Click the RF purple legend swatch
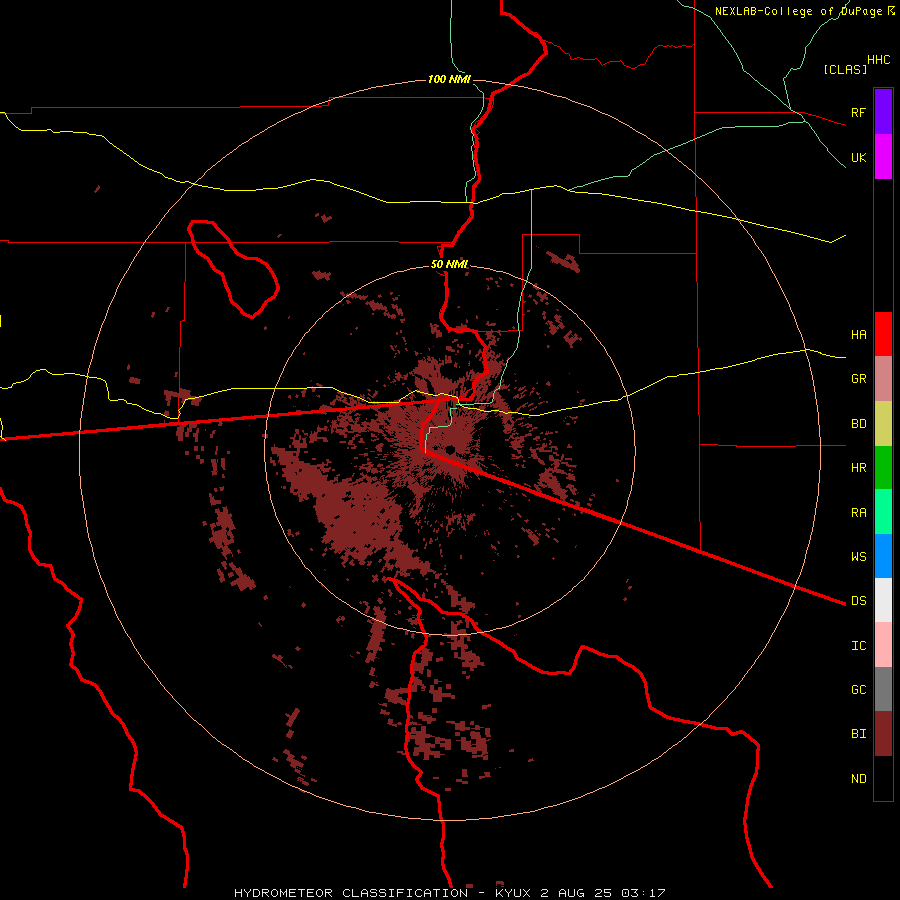The width and height of the screenshot is (900, 900). click(x=883, y=111)
